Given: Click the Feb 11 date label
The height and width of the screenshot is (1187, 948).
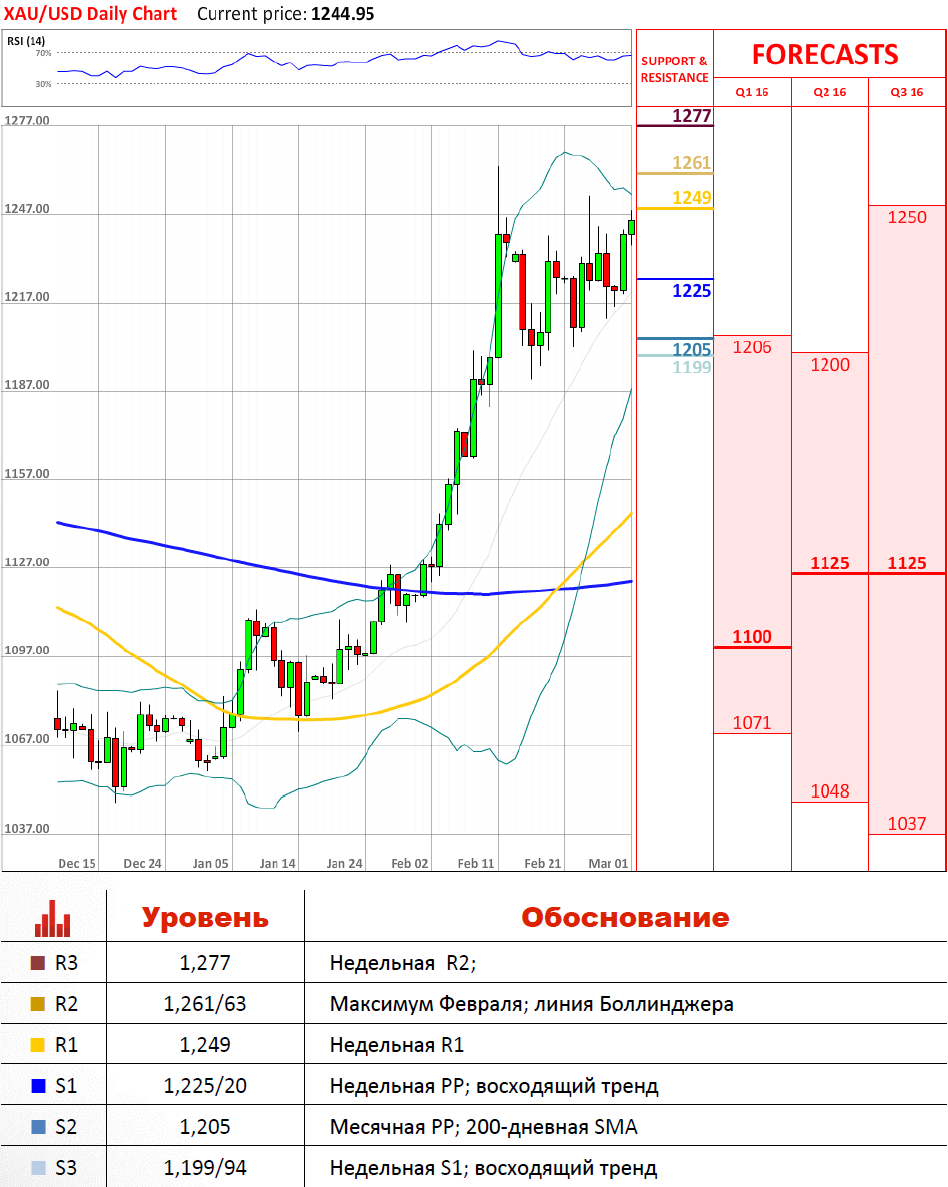Looking at the screenshot, I should point(476,864).
